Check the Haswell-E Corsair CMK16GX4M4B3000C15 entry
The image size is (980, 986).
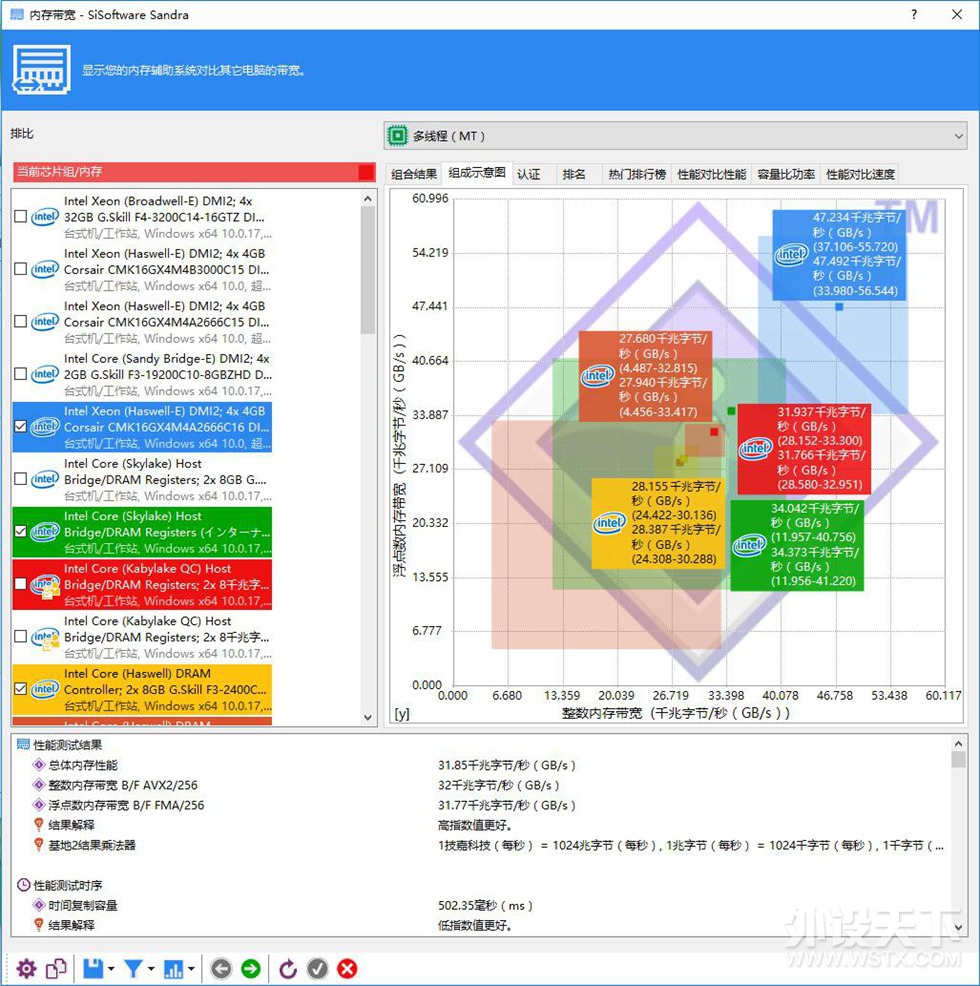pyautogui.click(x=20, y=269)
